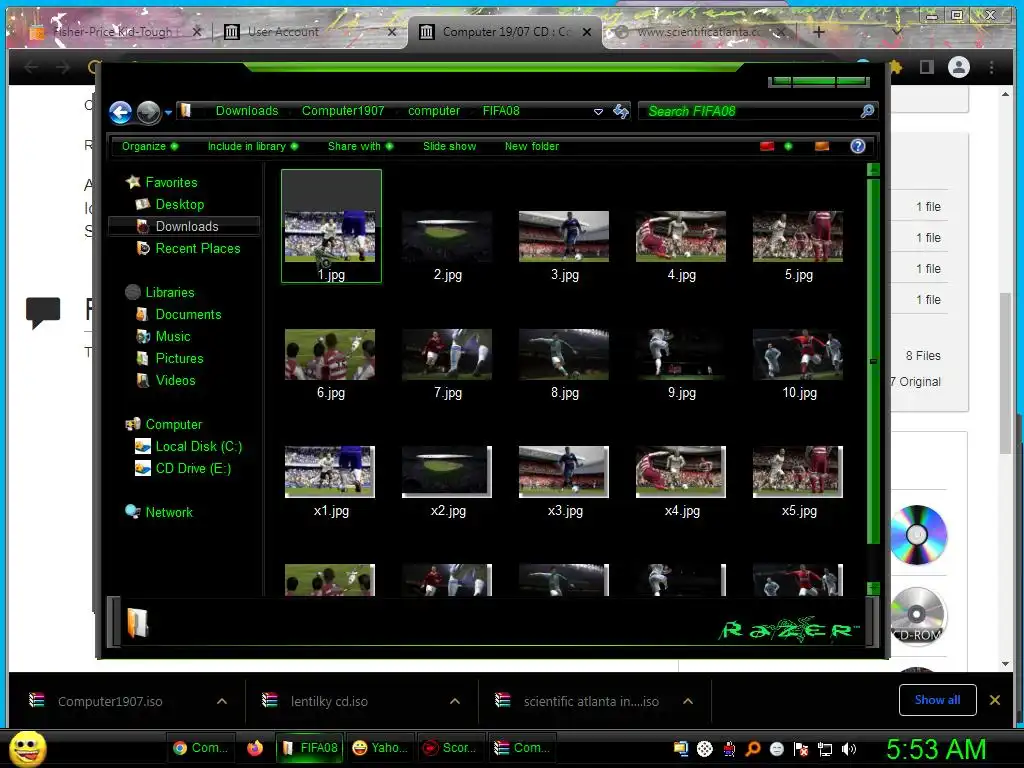Open the Organize menu
The width and height of the screenshot is (1024, 768).
[150, 146]
